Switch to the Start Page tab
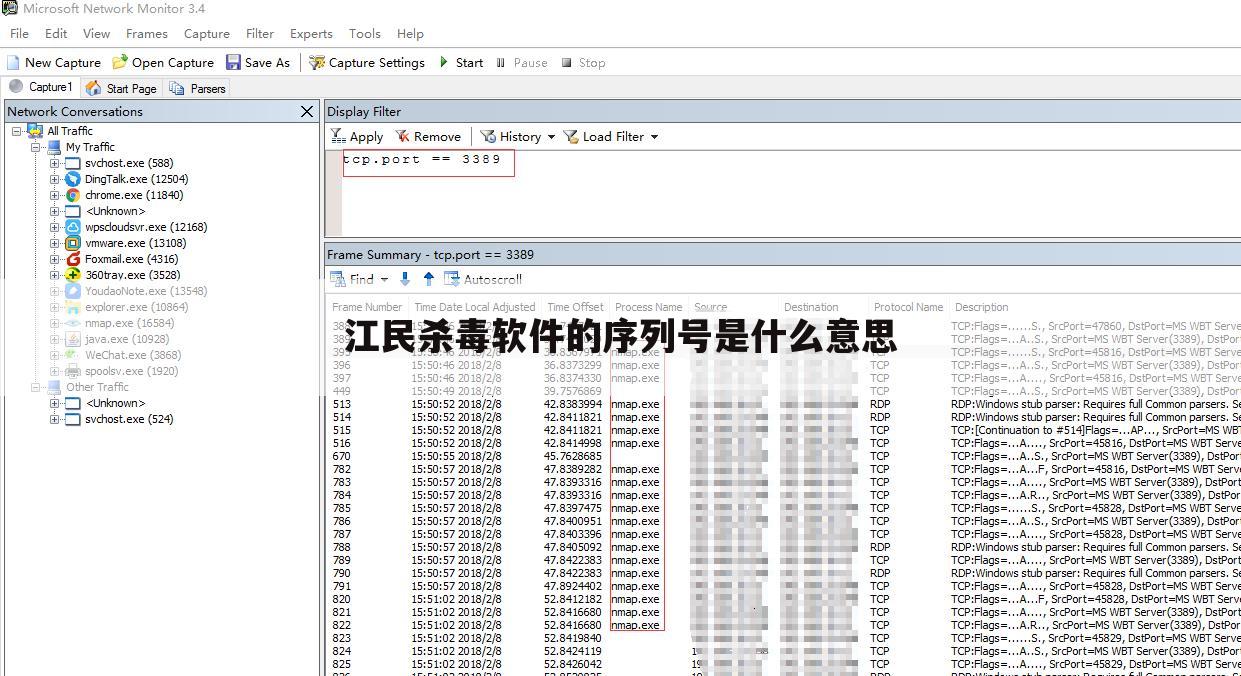 click(x=122, y=88)
